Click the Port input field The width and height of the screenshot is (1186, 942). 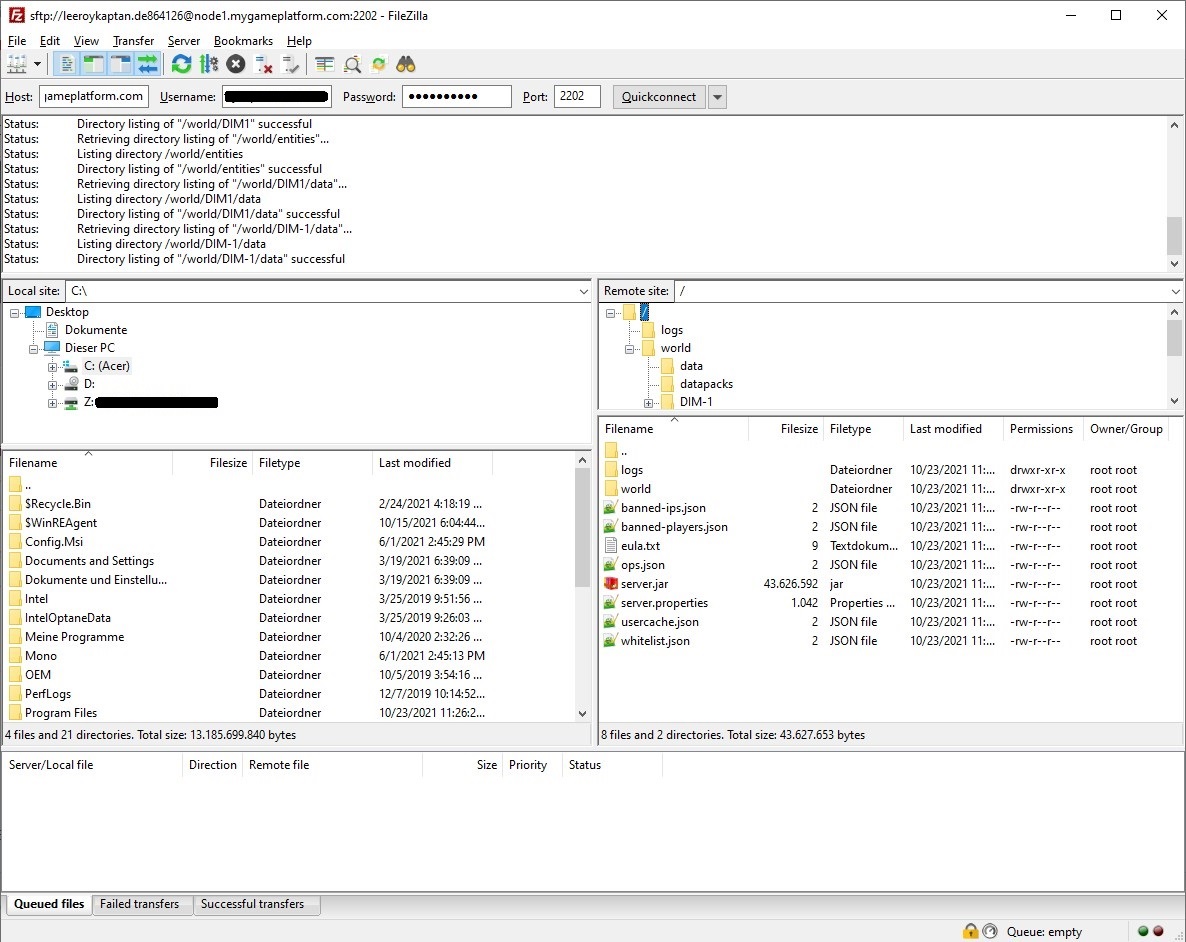coord(577,96)
